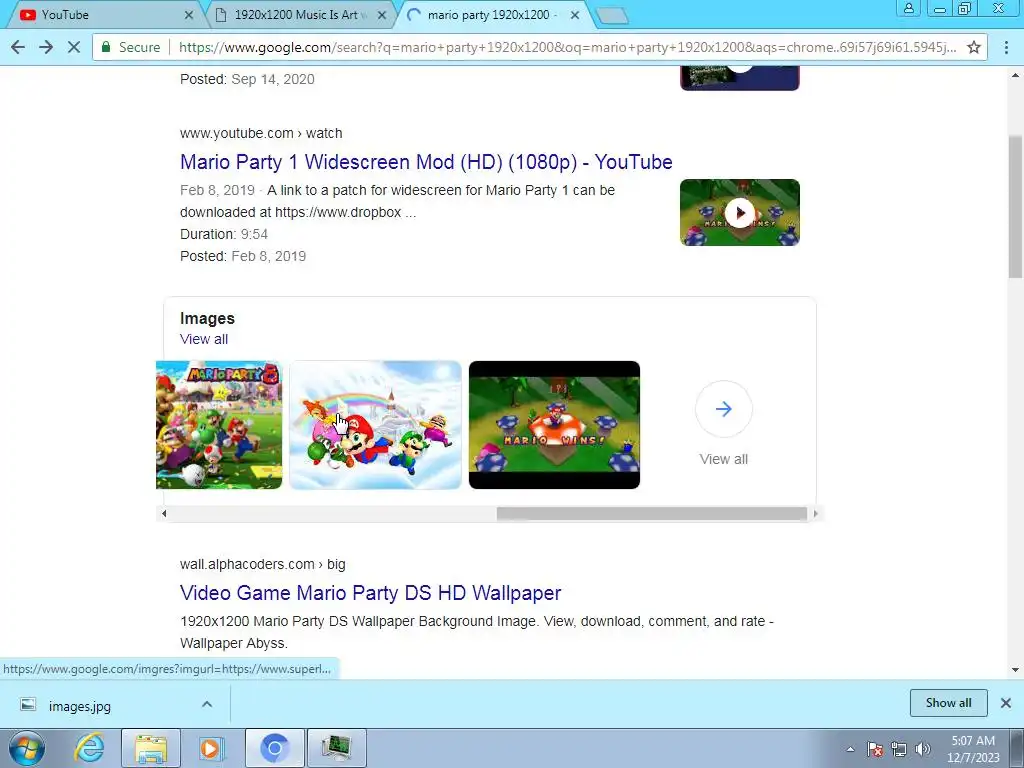Go back to the previous page

[18, 47]
